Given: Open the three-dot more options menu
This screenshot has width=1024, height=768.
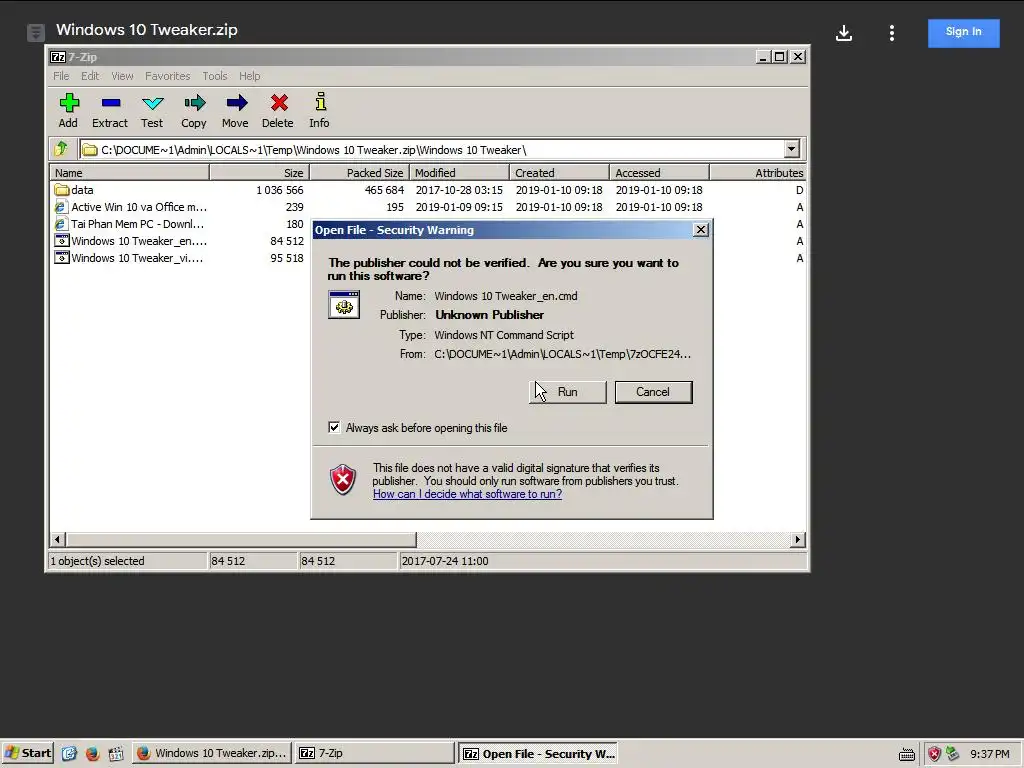Looking at the screenshot, I should (891, 33).
